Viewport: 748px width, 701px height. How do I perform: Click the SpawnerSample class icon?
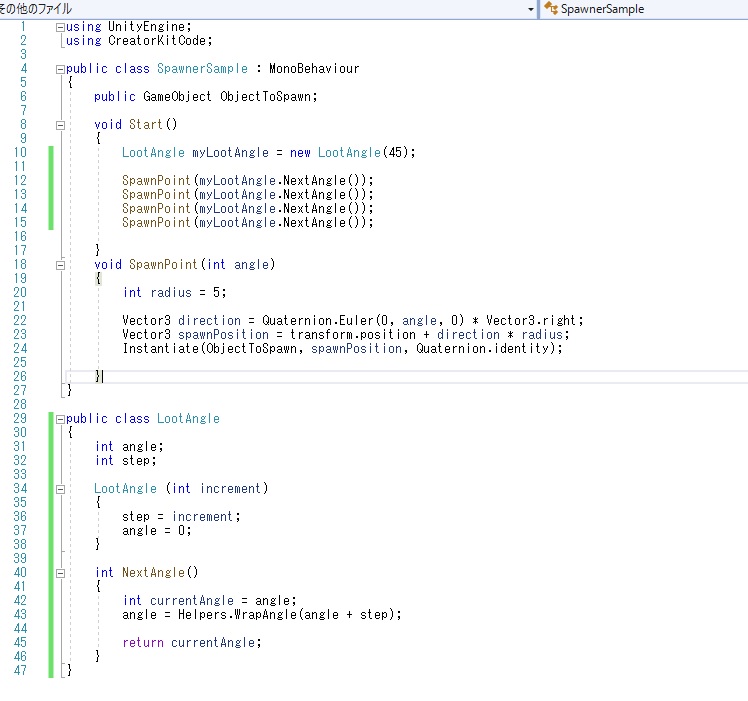pos(551,8)
